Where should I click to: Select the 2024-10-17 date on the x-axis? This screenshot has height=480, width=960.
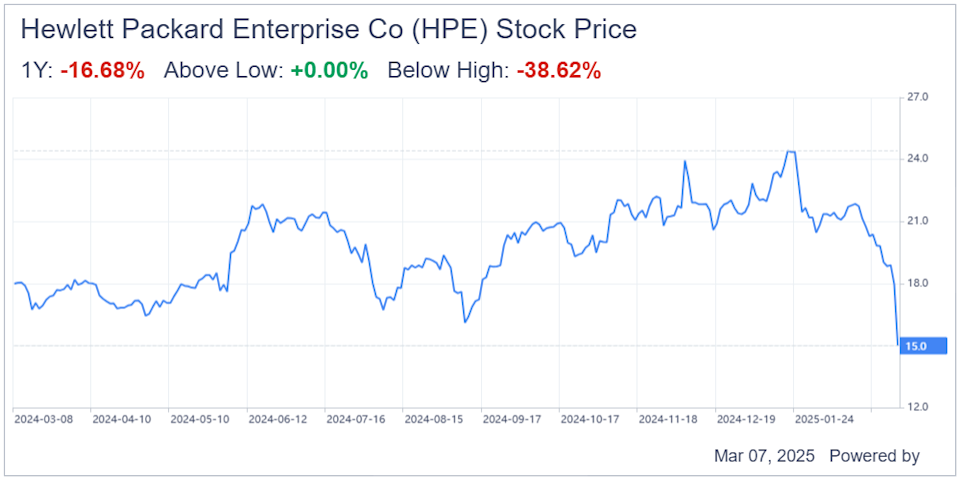591,419
